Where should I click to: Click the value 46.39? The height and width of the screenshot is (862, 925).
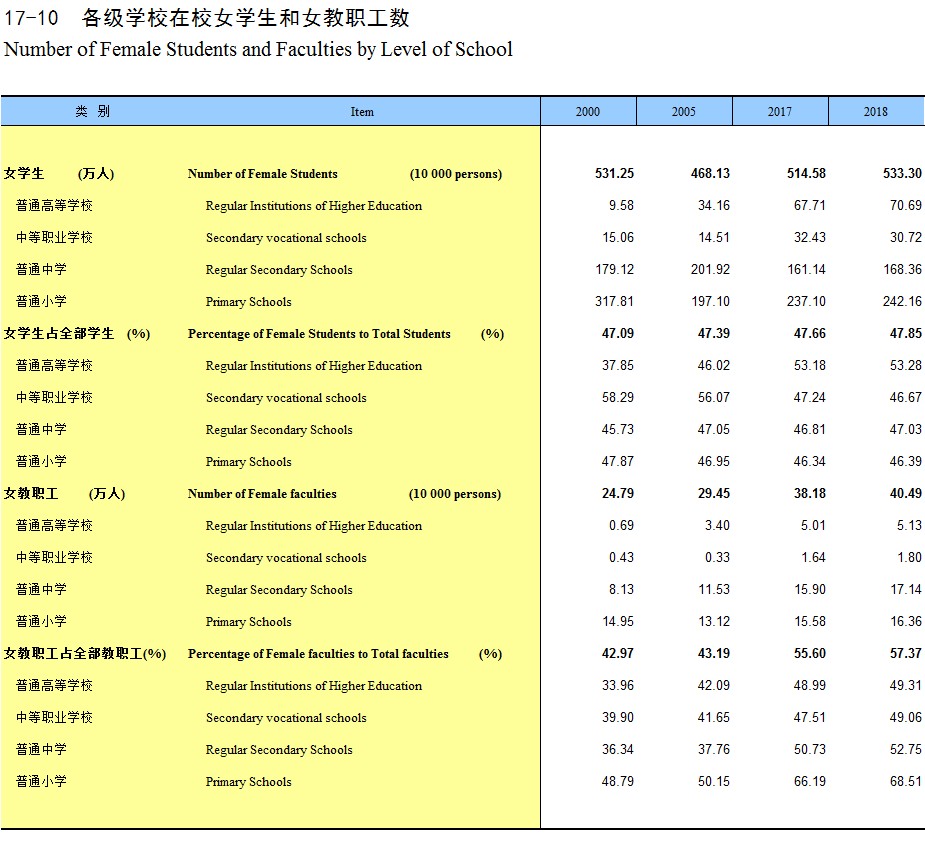tap(906, 461)
